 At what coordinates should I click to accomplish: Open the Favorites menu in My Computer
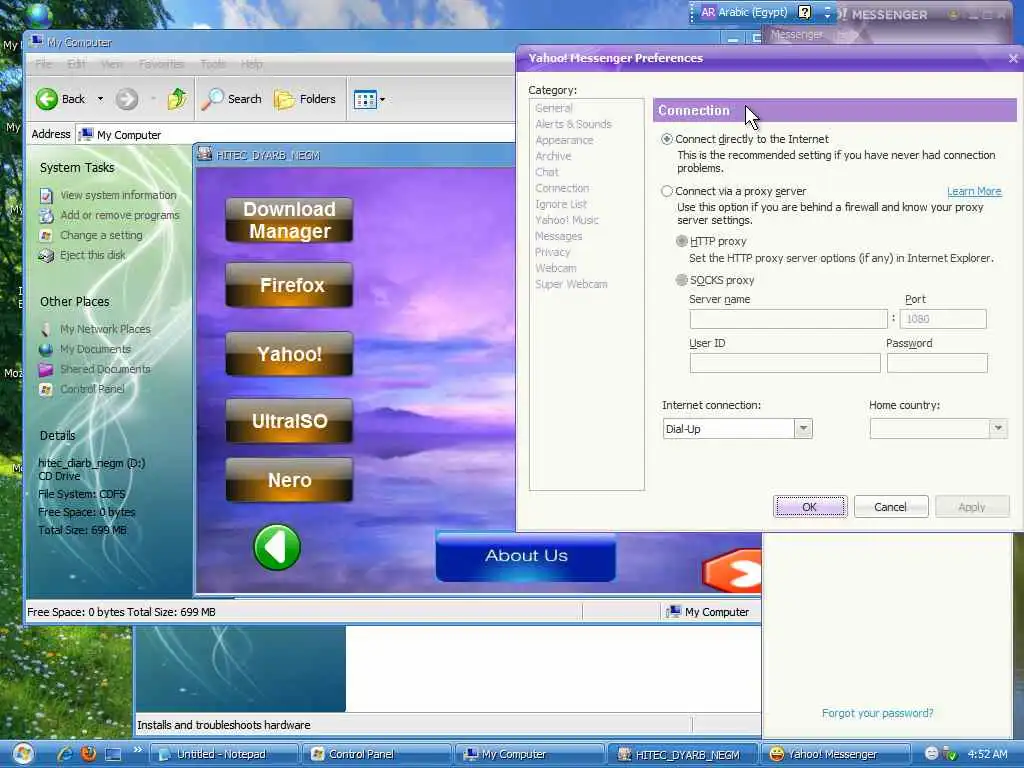161,64
